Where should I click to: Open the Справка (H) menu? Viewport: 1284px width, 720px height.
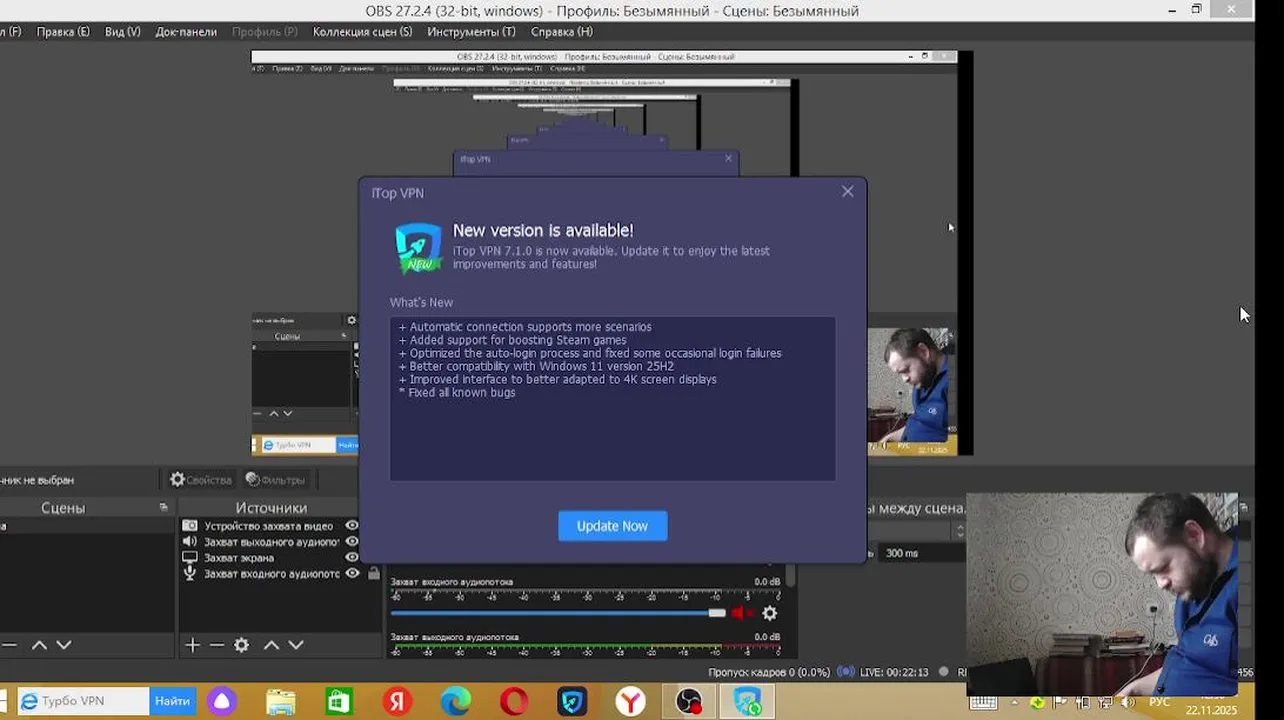561,32
